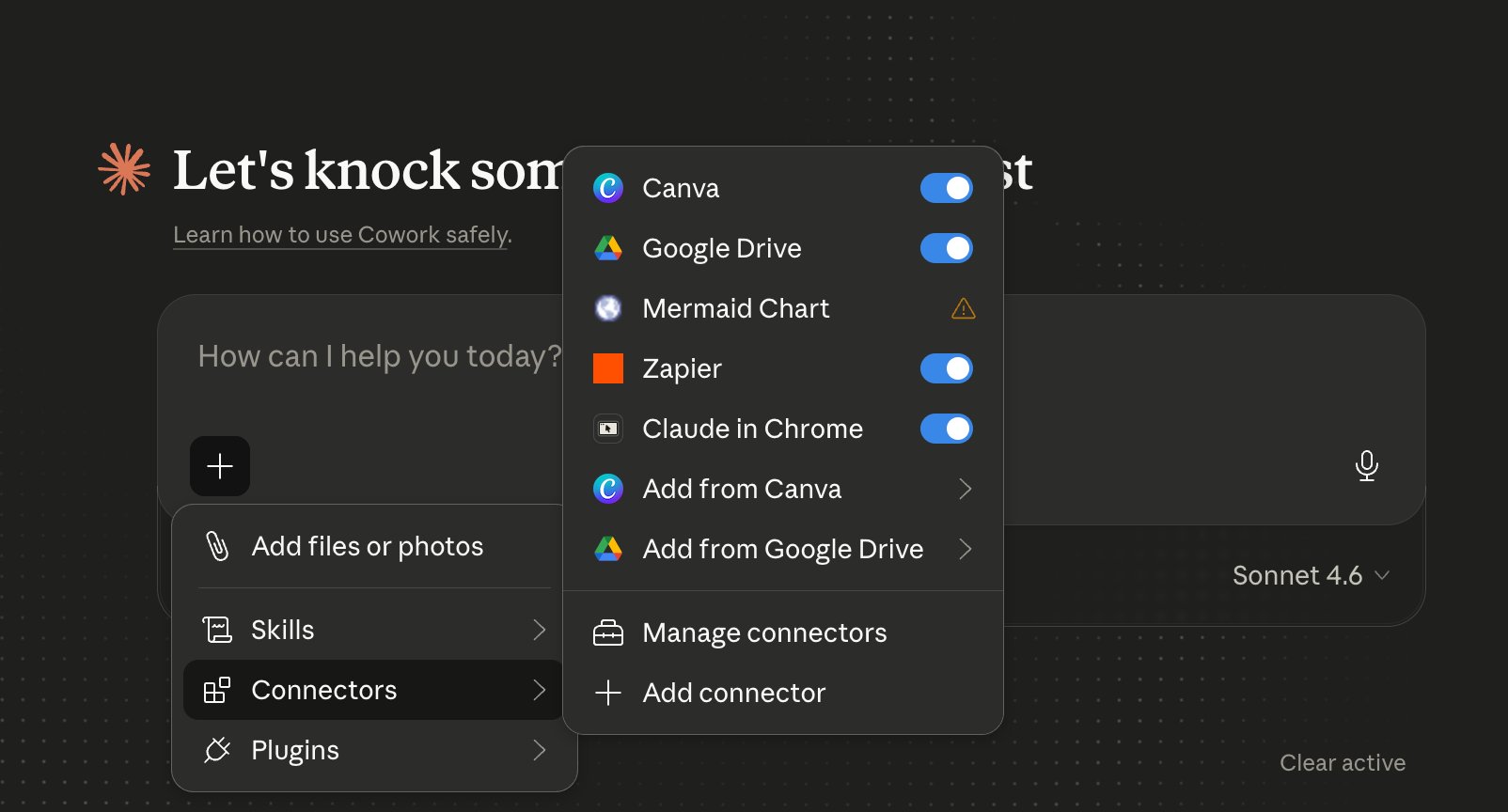Click the Google Drive logo icon

click(608, 248)
